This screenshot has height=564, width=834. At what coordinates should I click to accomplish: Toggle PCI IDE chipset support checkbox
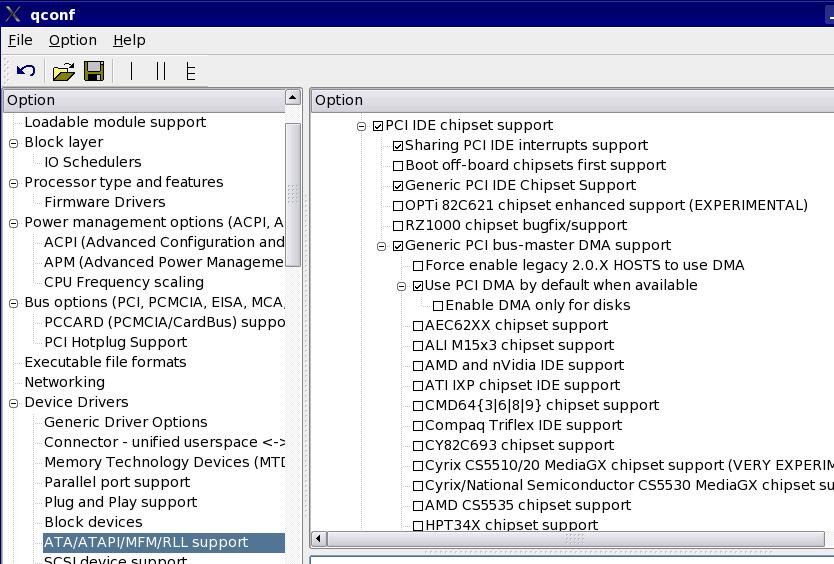point(378,126)
